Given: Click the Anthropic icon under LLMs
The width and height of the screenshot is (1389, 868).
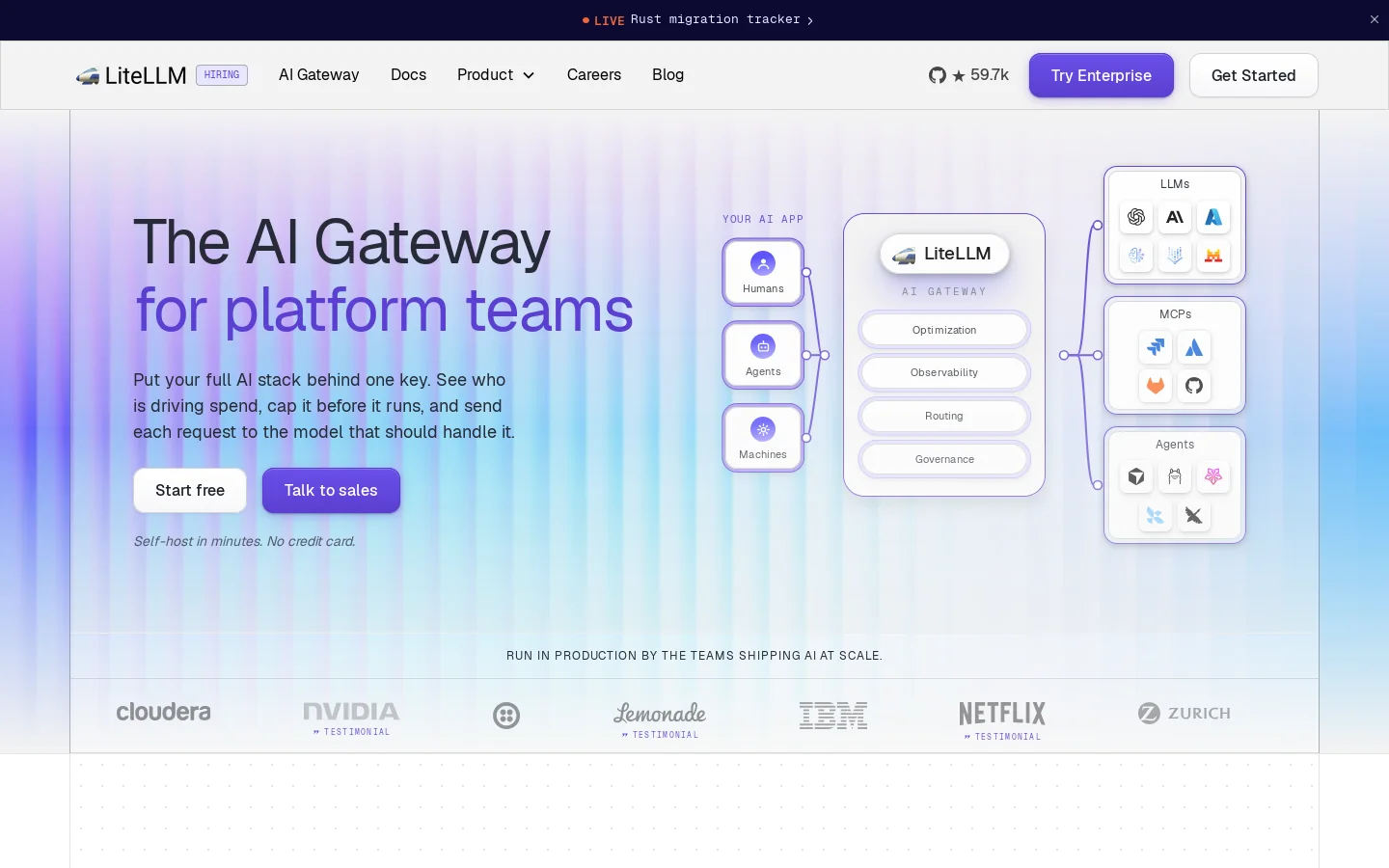Looking at the screenshot, I should point(1175,217).
